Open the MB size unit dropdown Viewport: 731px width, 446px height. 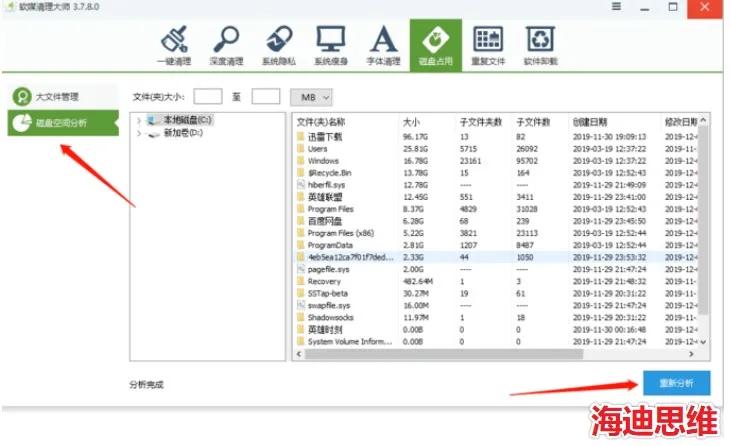pyautogui.click(x=311, y=97)
